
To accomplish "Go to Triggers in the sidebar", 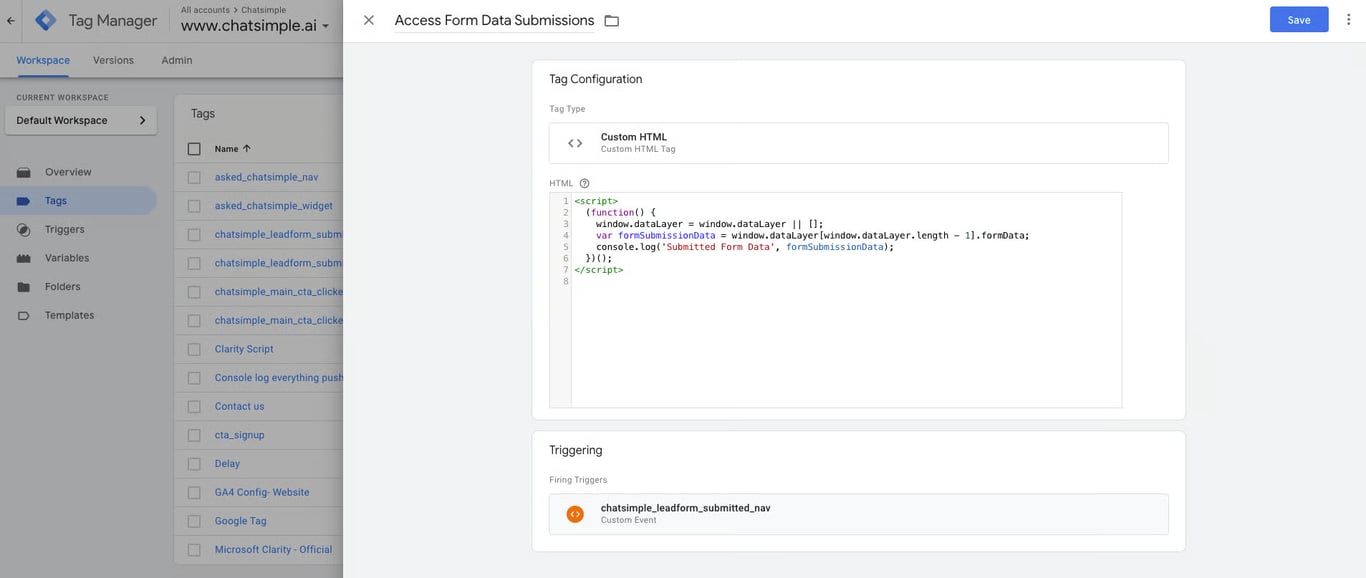I will point(64,229).
